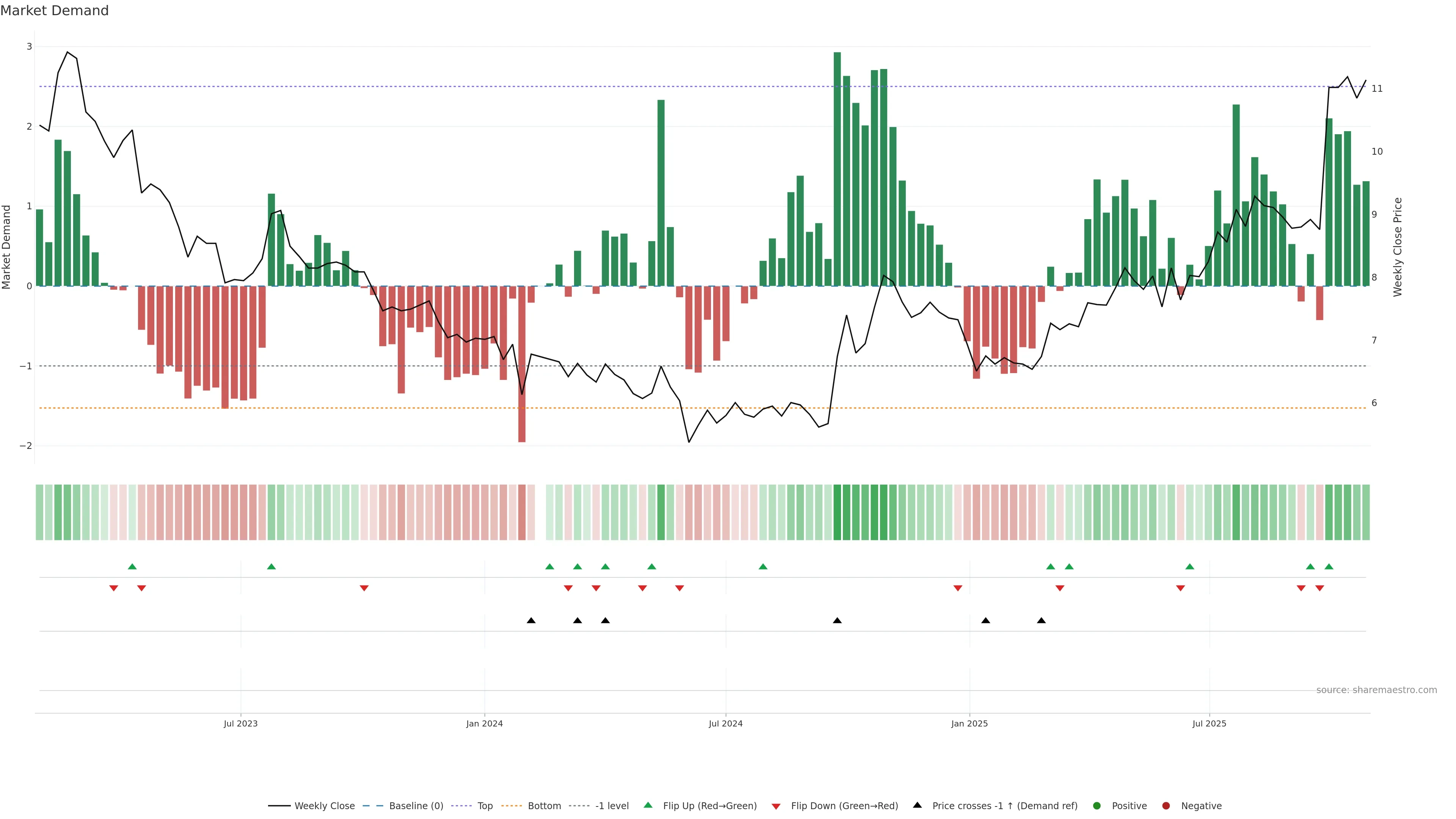Toggle the Top dotted line legend item
This screenshot has width=1456, height=819.
click(x=485, y=806)
